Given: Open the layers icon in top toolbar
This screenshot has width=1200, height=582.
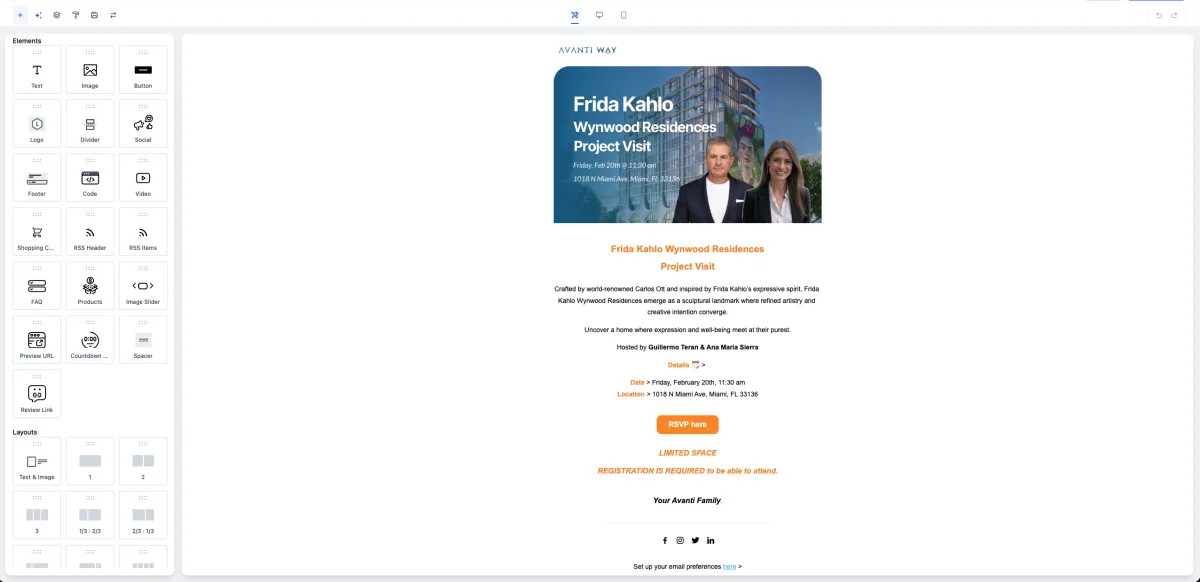Looking at the screenshot, I should tap(57, 15).
